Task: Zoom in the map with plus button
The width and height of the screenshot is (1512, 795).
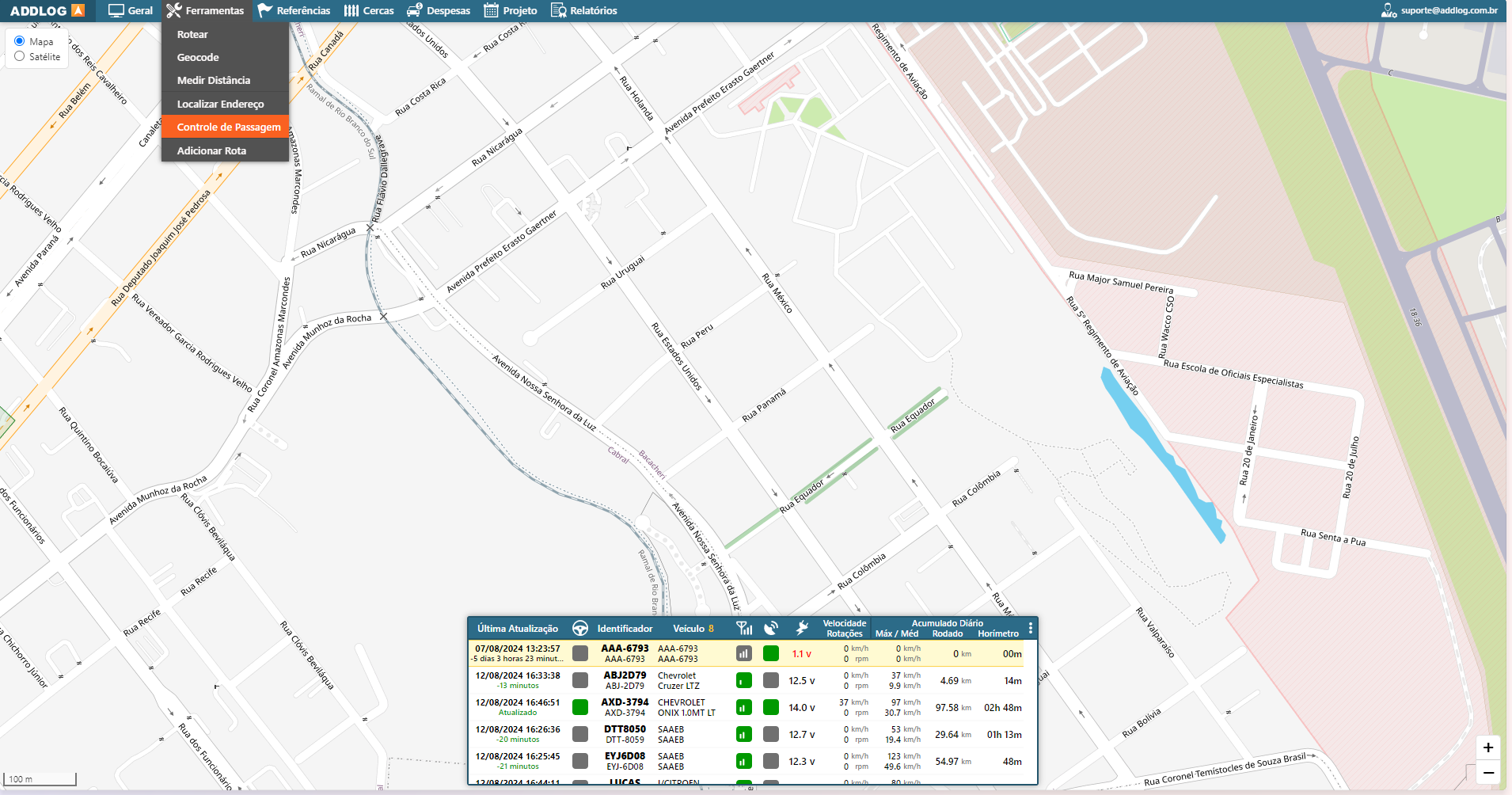Action: [x=1488, y=747]
